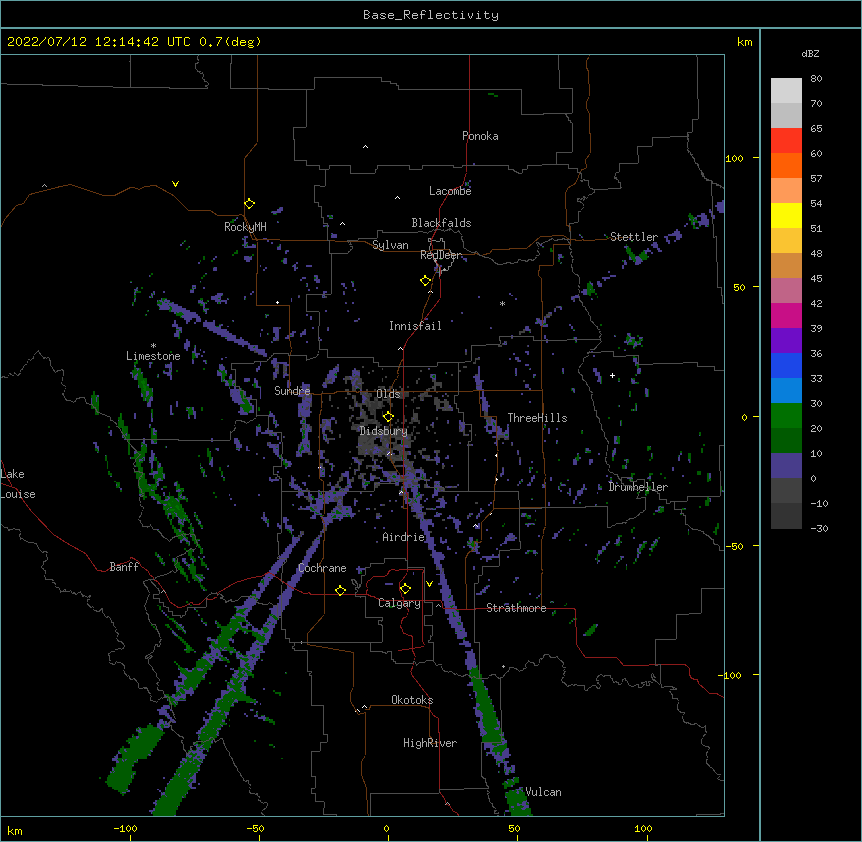
Task: Click the yellow v marker east of Calgary
Action: pyautogui.click(x=429, y=584)
